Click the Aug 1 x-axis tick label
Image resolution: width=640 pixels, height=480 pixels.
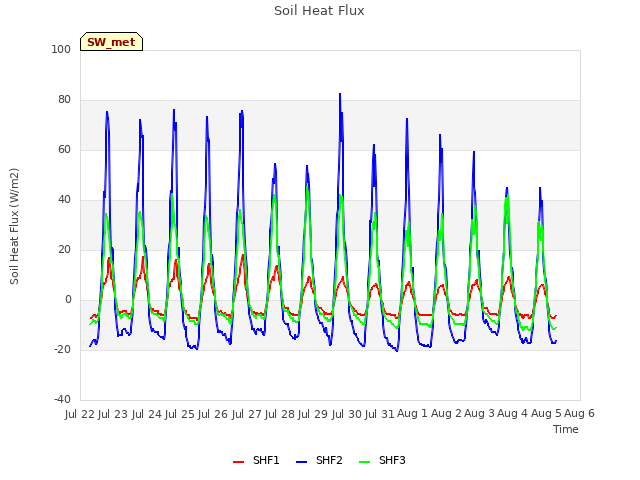pyautogui.click(x=412, y=414)
